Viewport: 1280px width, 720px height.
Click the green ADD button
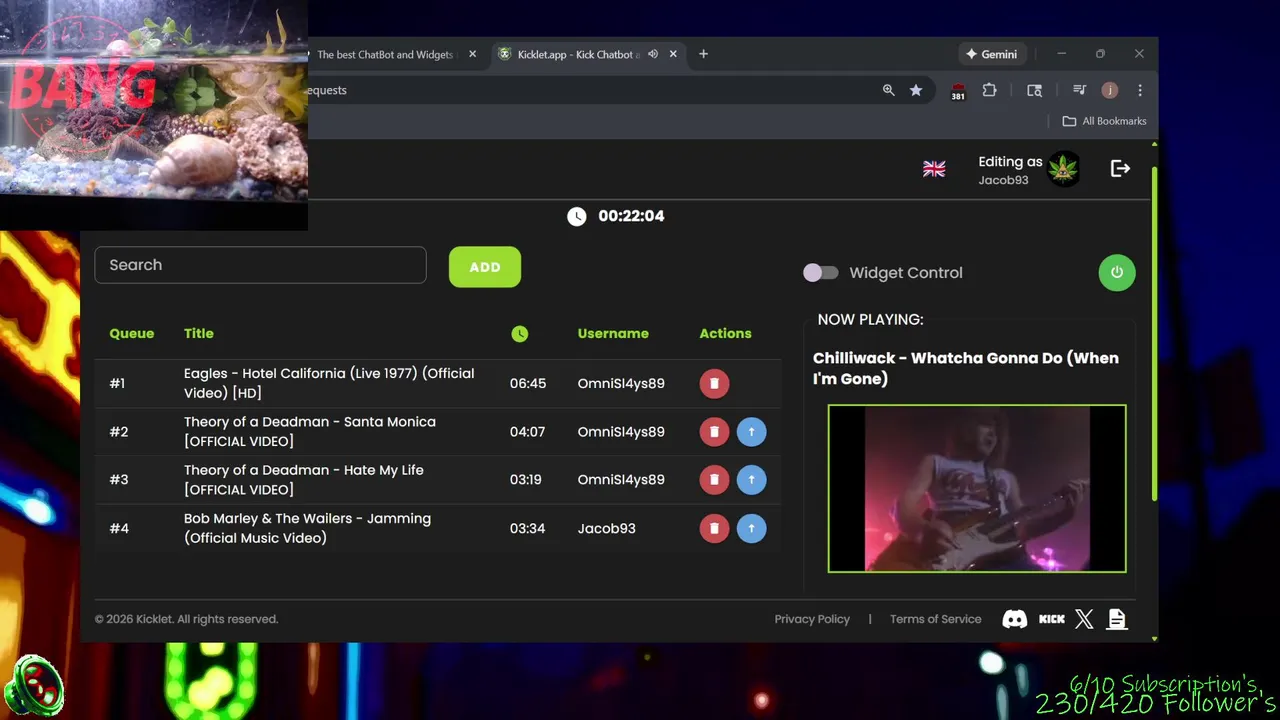pos(485,267)
